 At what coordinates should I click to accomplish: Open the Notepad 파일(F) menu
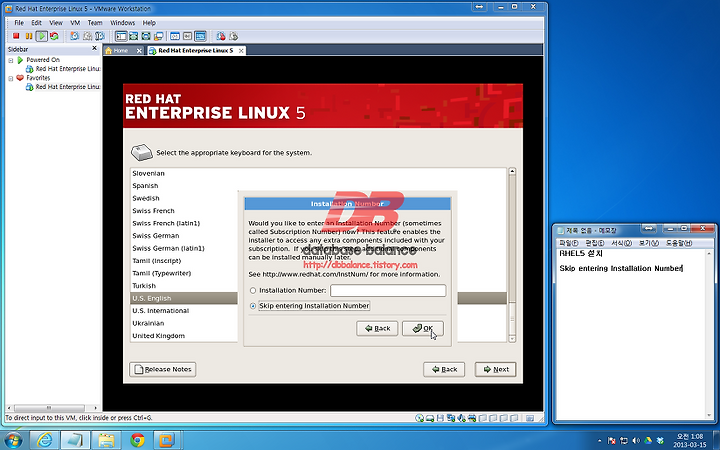point(568,243)
